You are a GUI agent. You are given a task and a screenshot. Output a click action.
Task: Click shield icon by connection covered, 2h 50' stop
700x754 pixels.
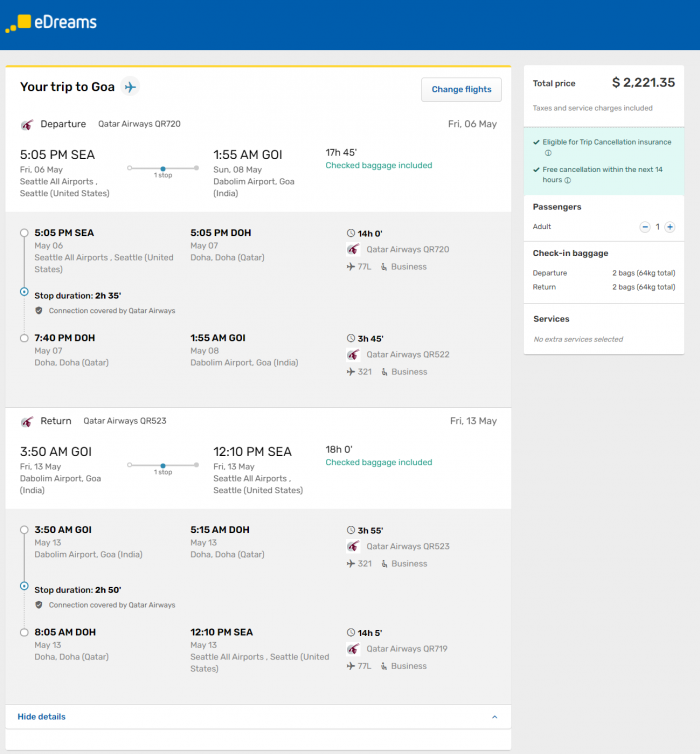tap(39, 605)
